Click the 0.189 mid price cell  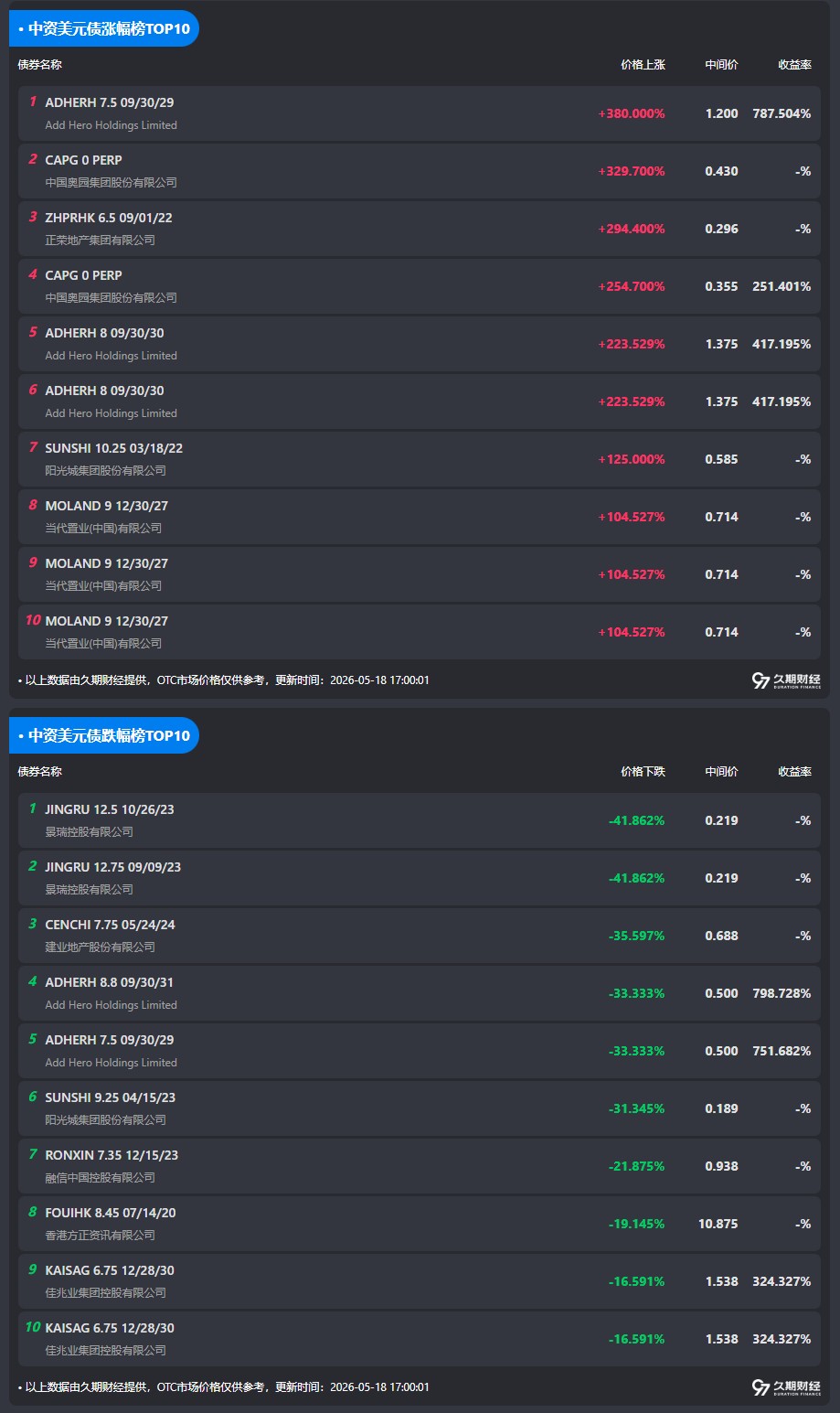pos(721,1109)
